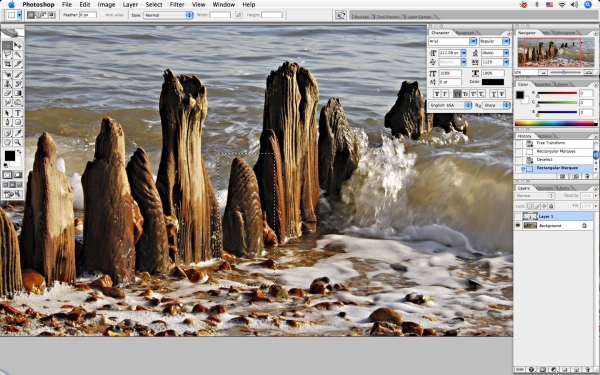Click the delete layer trash icon
The width and height of the screenshot is (600, 375).
(x=587, y=369)
